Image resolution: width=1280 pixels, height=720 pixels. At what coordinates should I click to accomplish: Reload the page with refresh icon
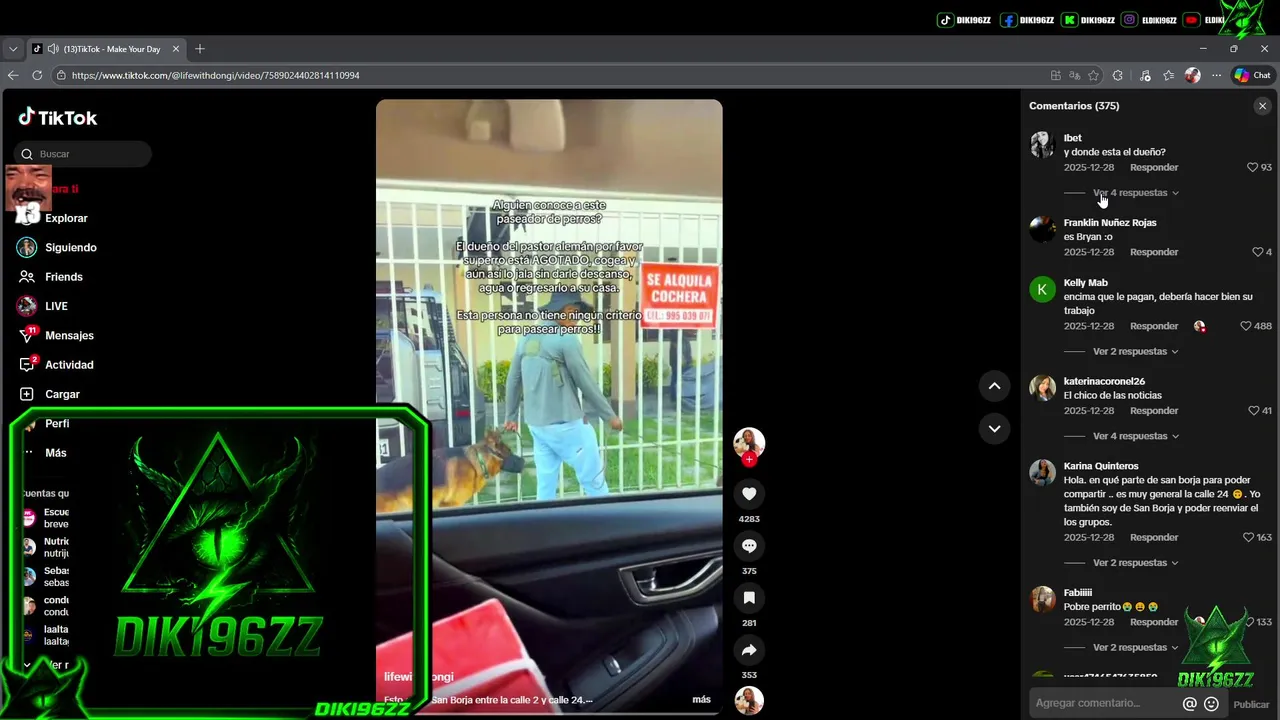click(x=37, y=75)
